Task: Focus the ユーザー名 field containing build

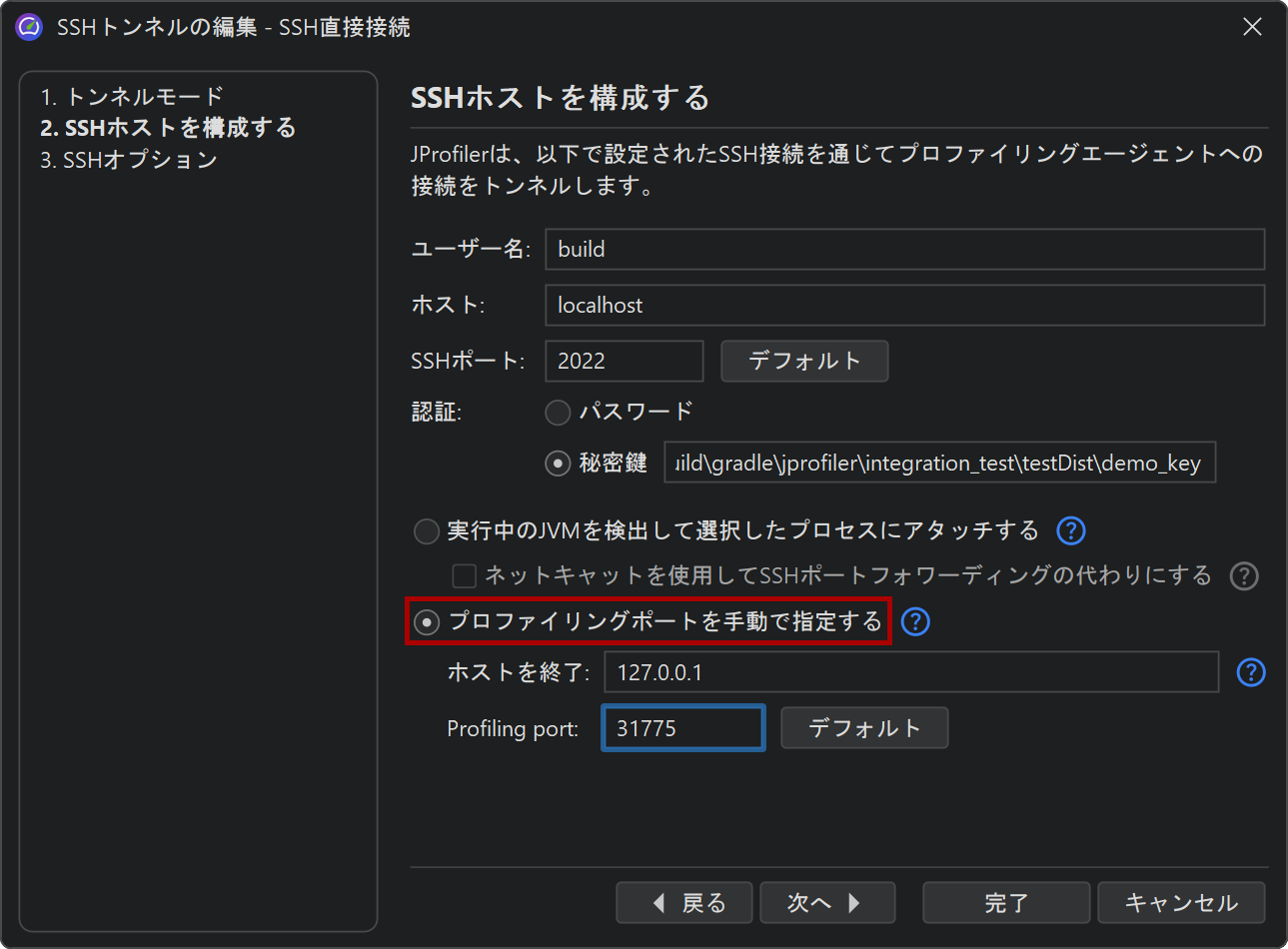Action: pyautogui.click(x=905, y=249)
